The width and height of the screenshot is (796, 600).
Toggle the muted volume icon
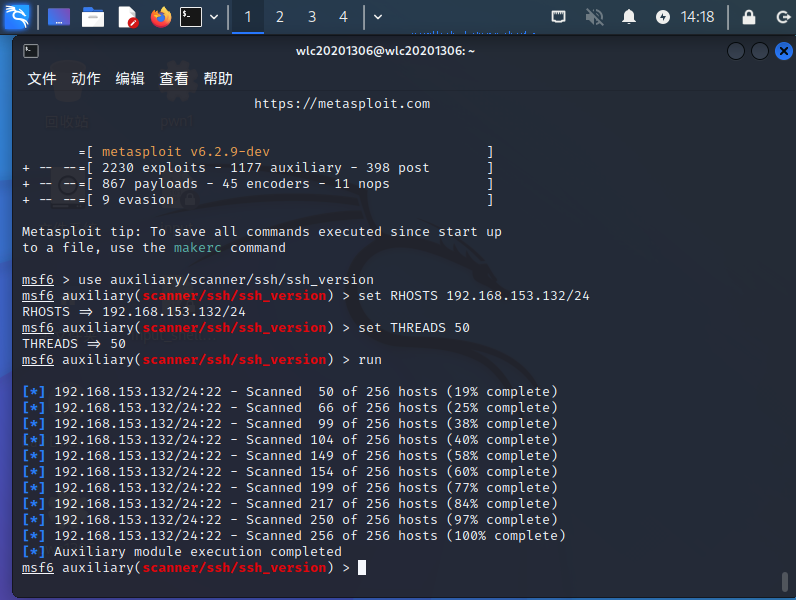click(594, 17)
